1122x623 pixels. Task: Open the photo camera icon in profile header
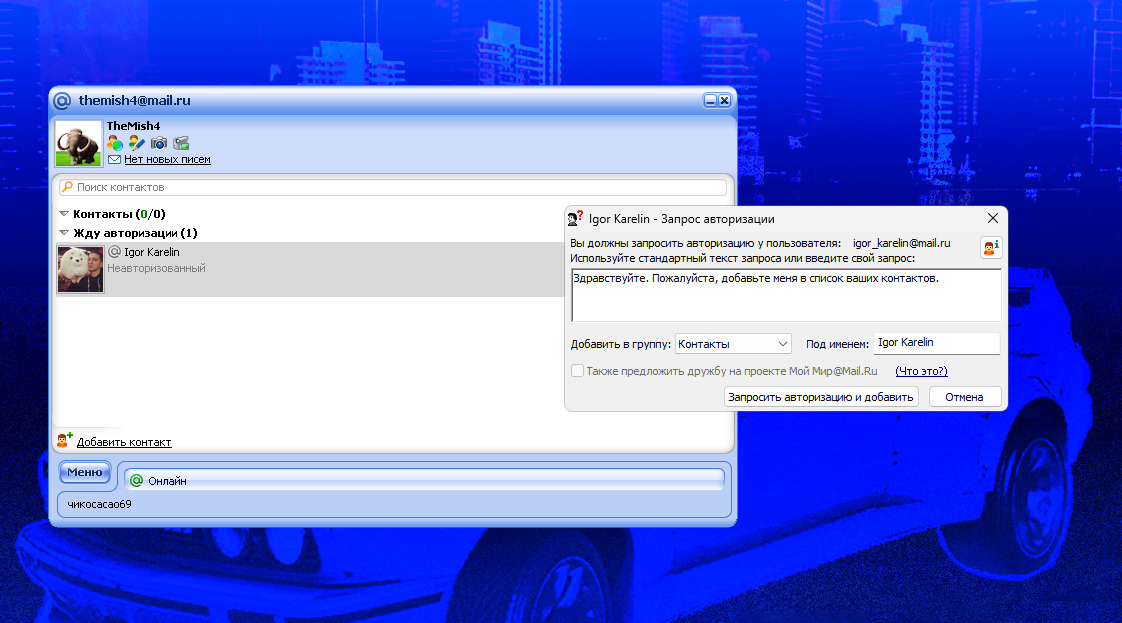tap(159, 143)
